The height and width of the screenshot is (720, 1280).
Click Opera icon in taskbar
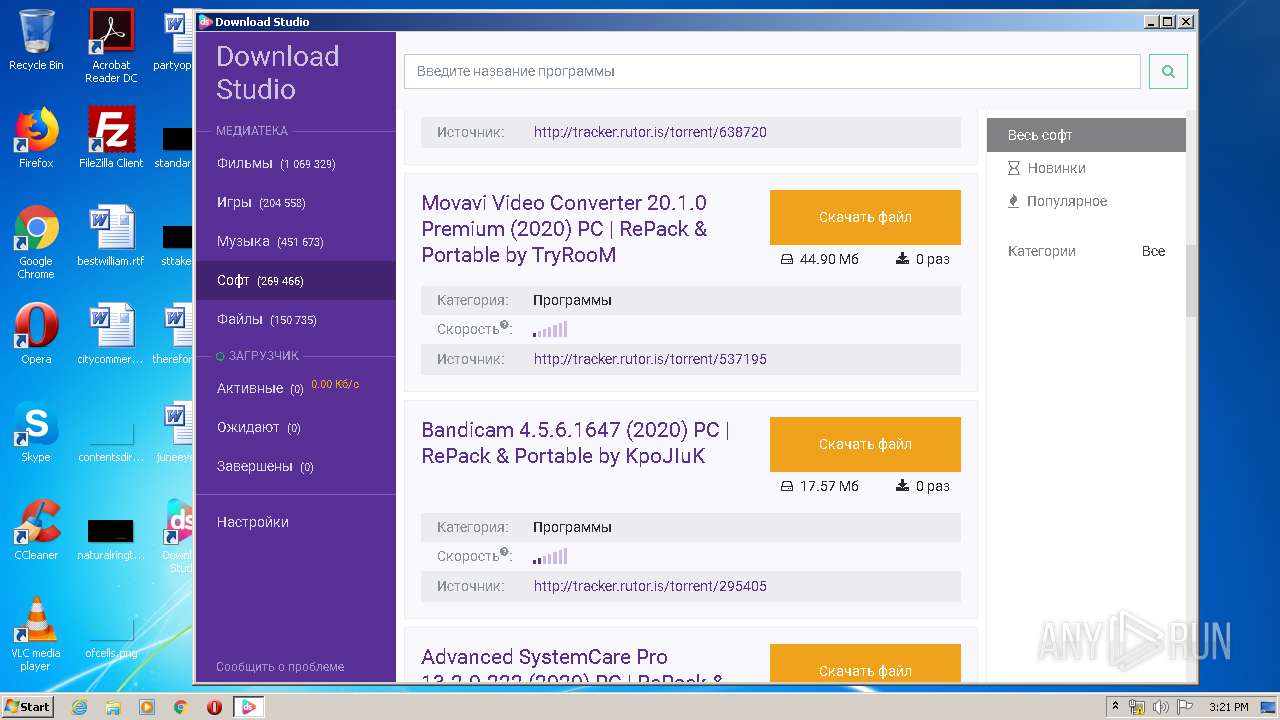click(x=214, y=707)
